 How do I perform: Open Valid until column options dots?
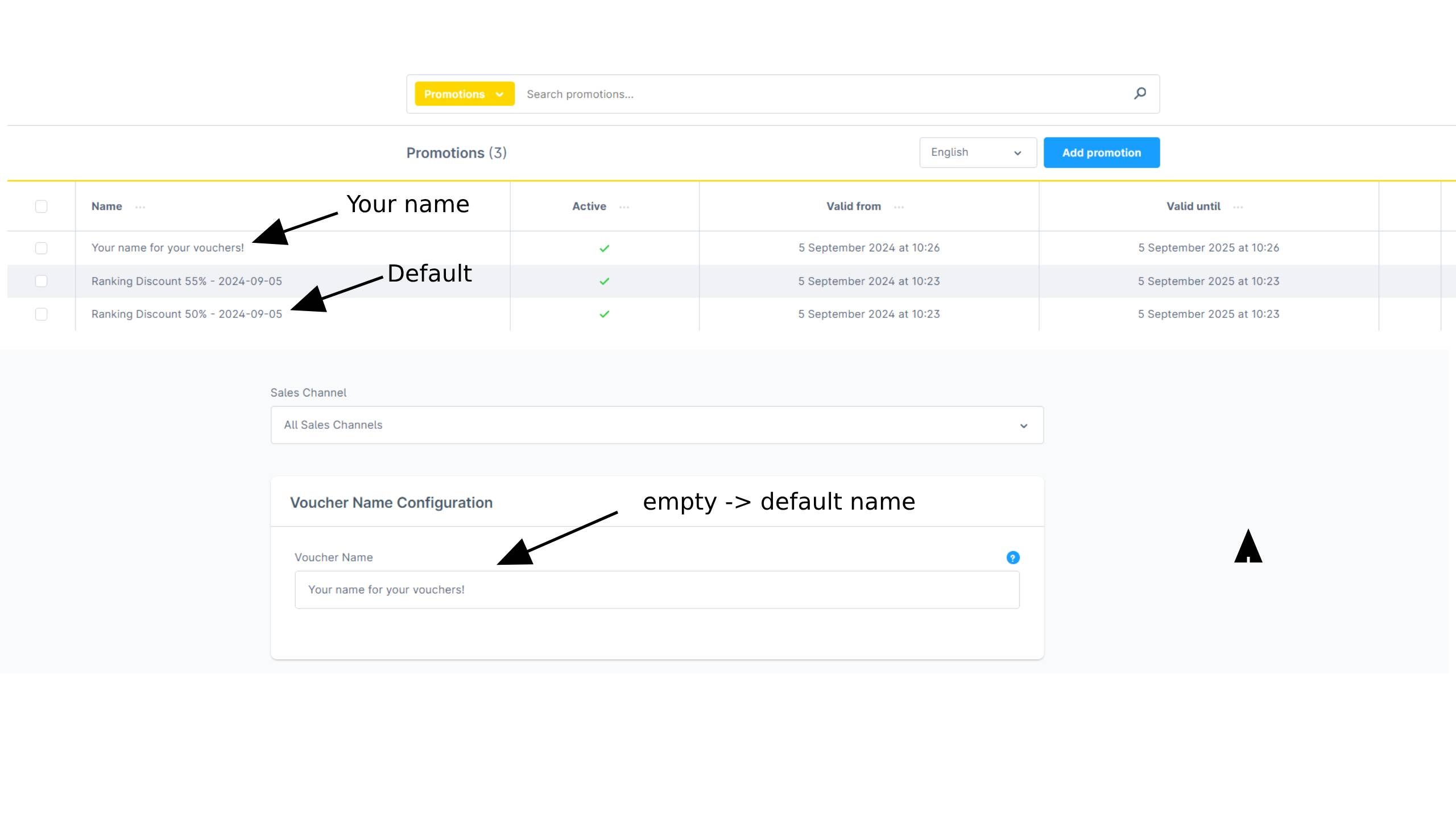[1238, 207]
